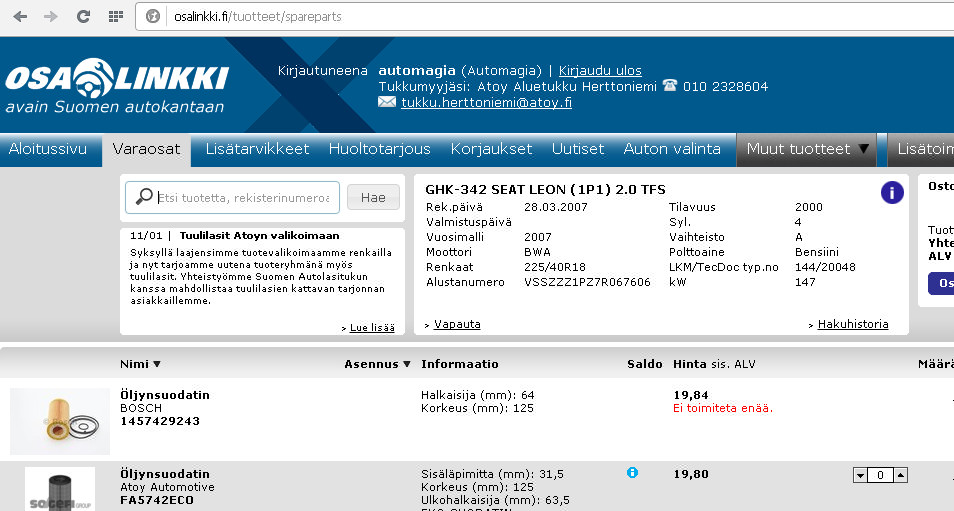The width and height of the screenshot is (954, 511).
Task: Click the envelope email icon
Action: pyautogui.click(x=387, y=102)
